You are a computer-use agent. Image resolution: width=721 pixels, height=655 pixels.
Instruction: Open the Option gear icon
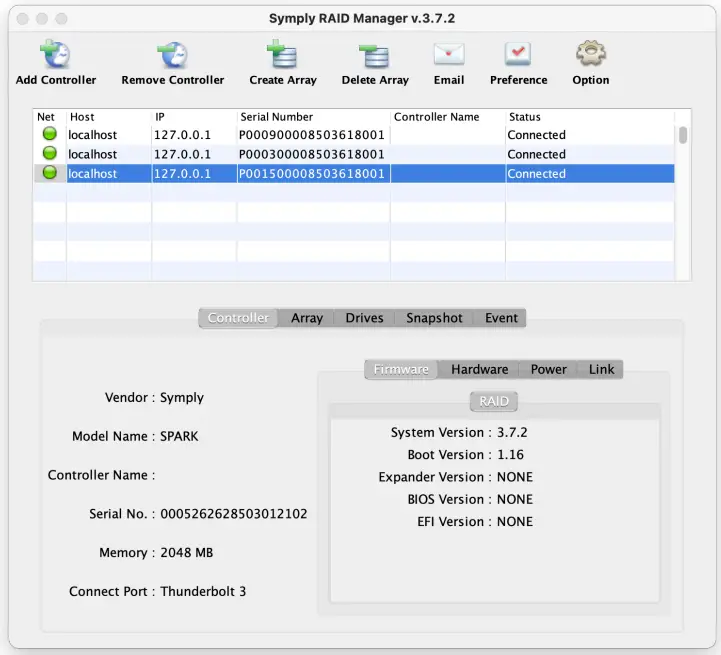coord(591,54)
